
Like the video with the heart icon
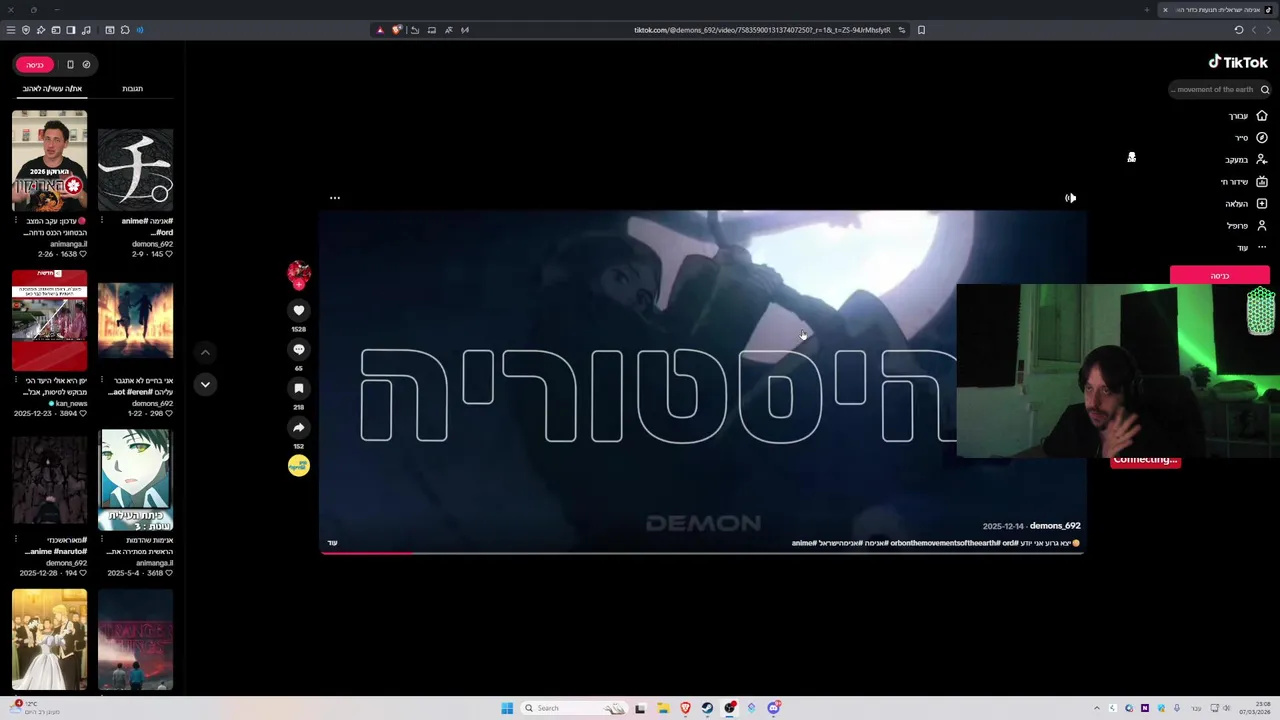pyautogui.click(x=298, y=311)
